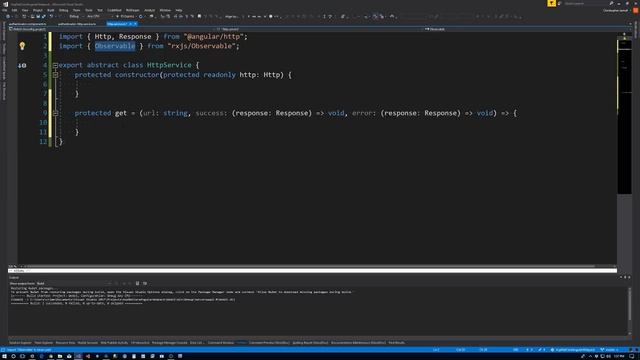
Task: Collapse the constructor code block
Action: pyautogui.click(x=55, y=75)
